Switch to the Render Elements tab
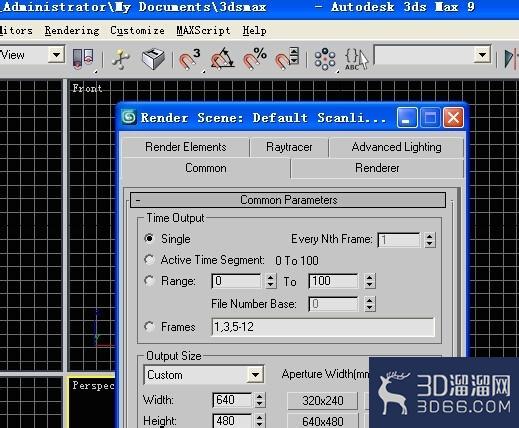 [x=186, y=147]
